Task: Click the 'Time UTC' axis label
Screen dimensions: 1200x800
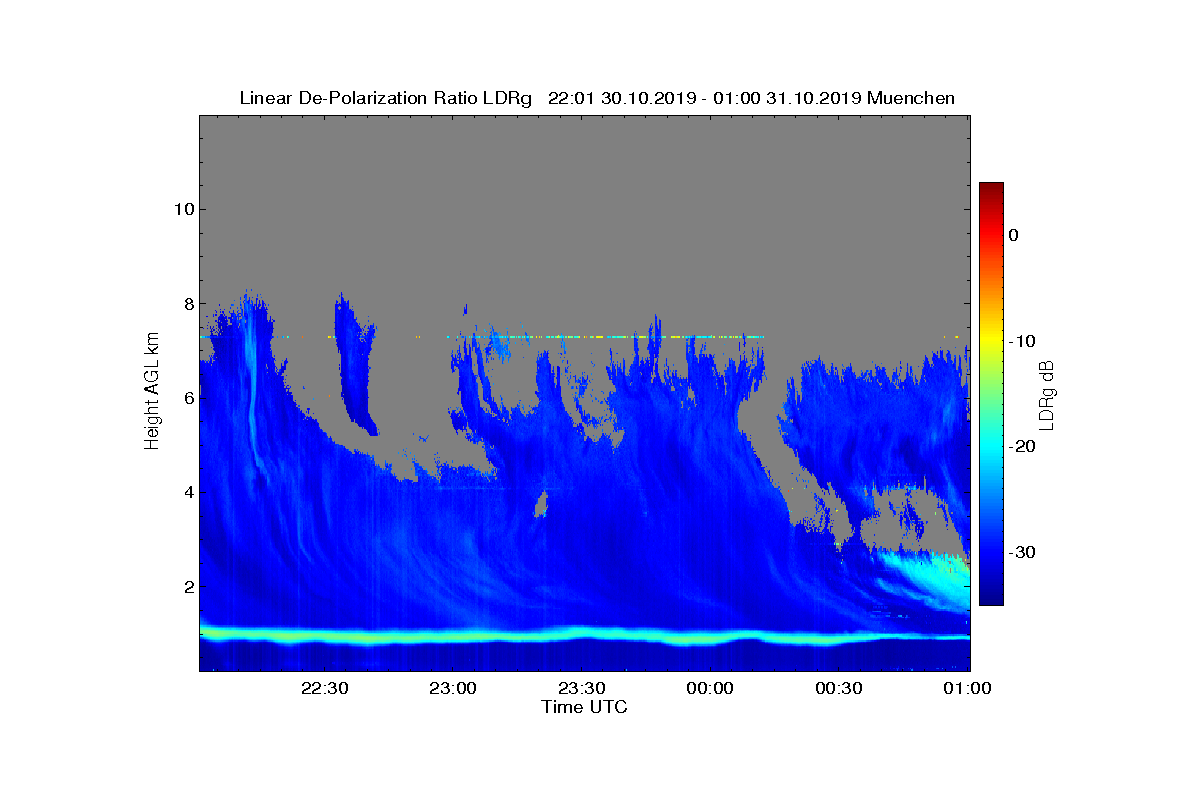Action: pyautogui.click(x=585, y=707)
